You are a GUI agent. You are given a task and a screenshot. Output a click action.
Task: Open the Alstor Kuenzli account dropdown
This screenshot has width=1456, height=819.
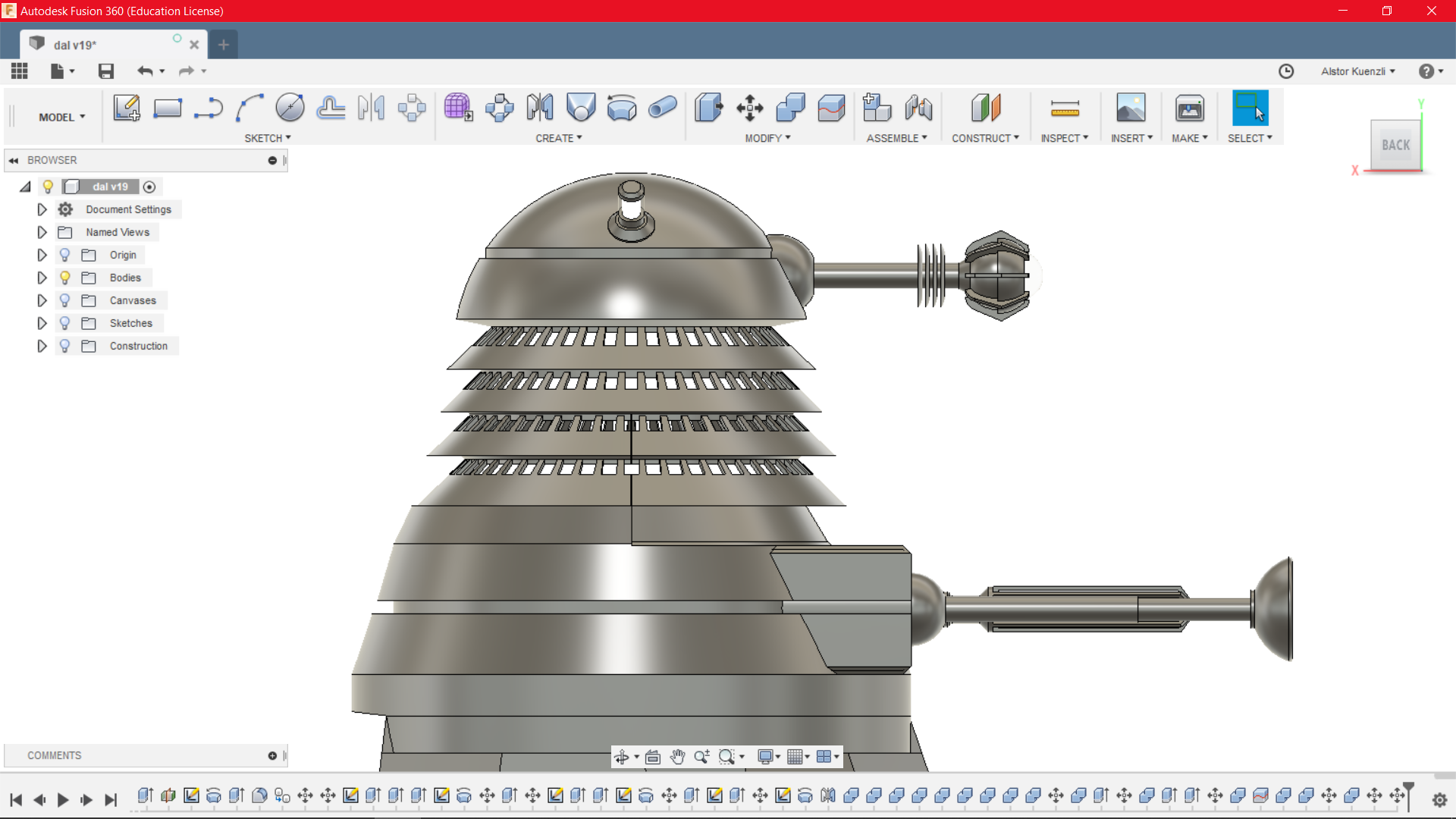pos(1357,71)
